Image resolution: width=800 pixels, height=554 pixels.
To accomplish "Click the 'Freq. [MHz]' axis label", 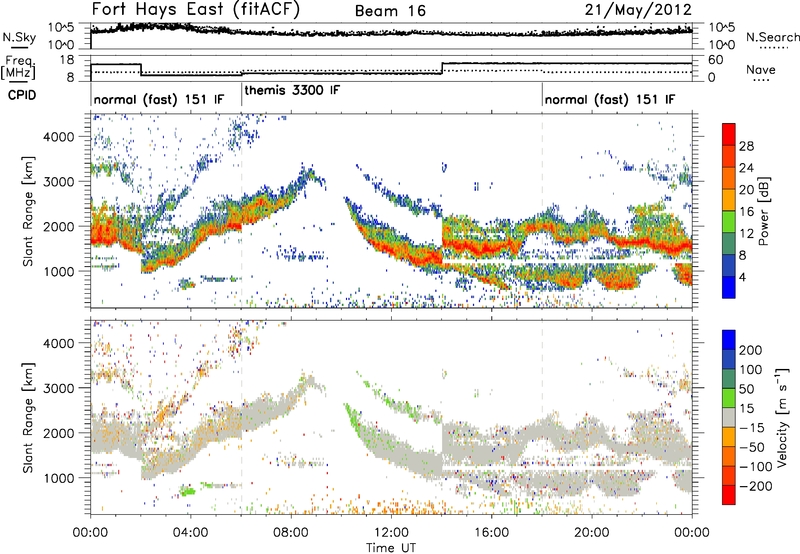I will [x=16, y=68].
